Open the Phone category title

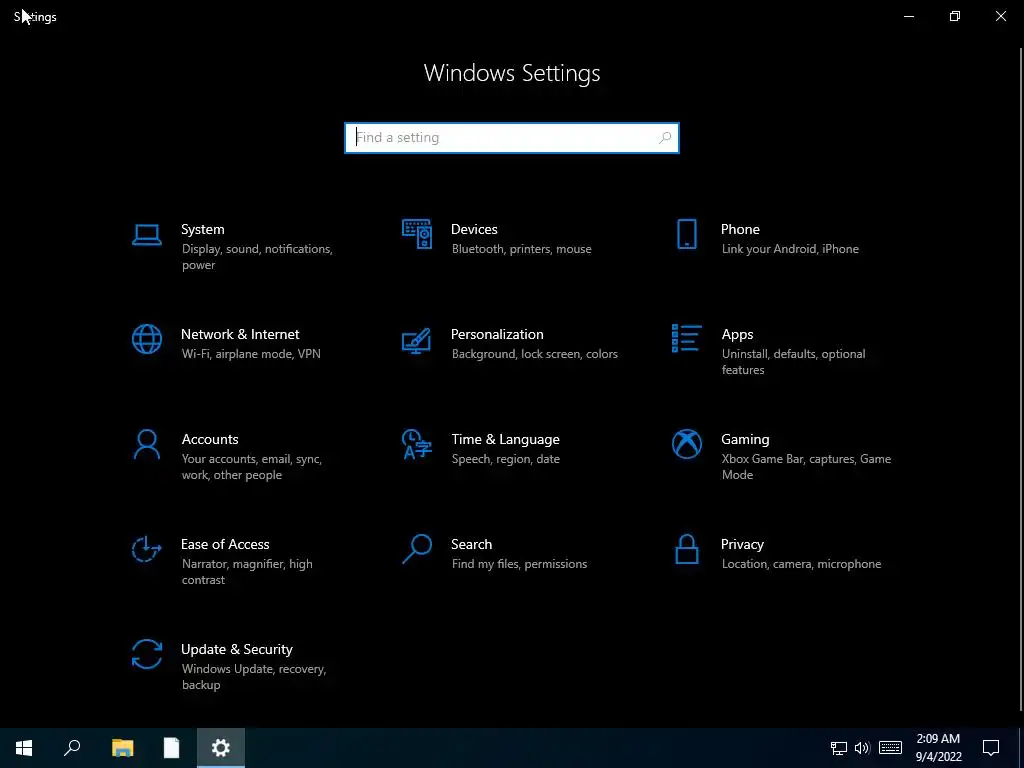tap(740, 229)
